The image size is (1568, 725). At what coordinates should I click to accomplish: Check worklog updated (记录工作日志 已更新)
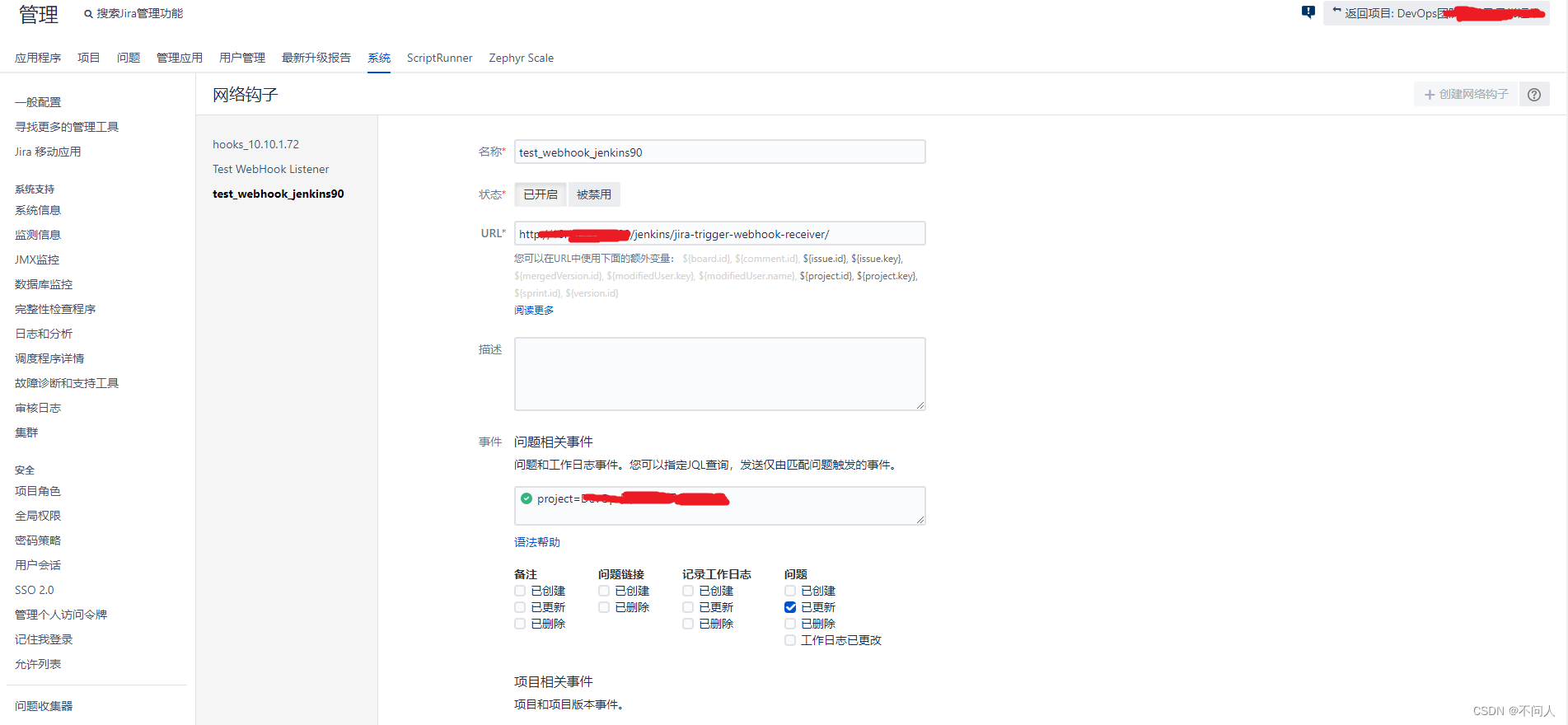click(688, 607)
